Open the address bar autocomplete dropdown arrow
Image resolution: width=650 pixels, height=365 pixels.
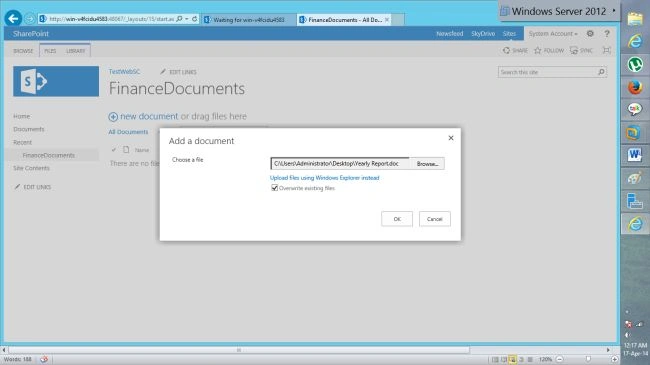tap(187, 19)
